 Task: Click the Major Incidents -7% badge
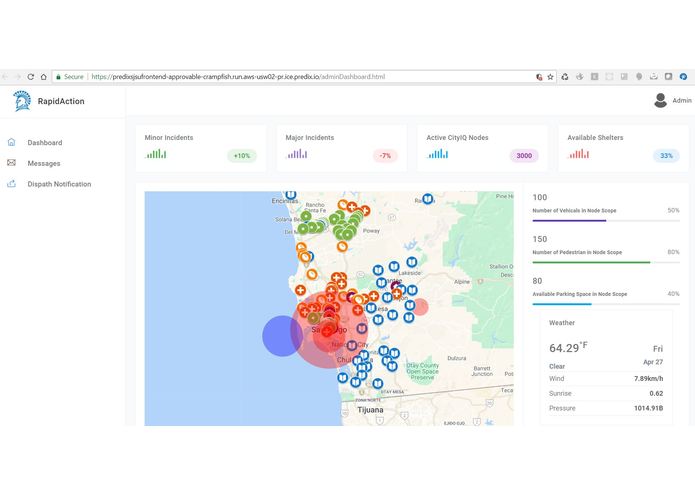pyautogui.click(x=385, y=156)
